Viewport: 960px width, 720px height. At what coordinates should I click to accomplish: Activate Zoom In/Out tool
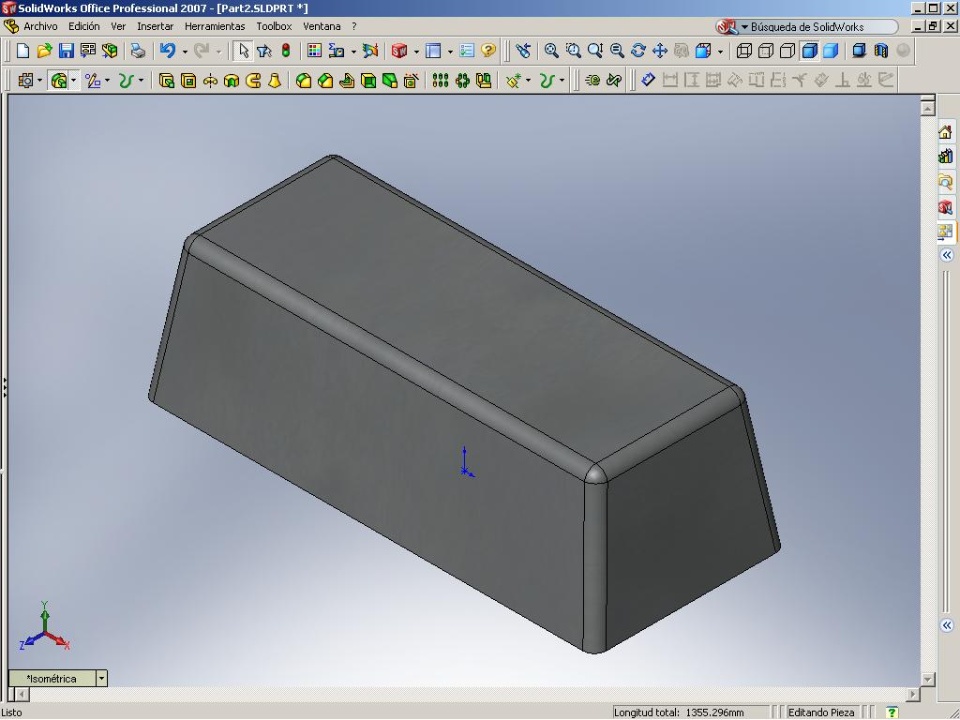coord(595,51)
